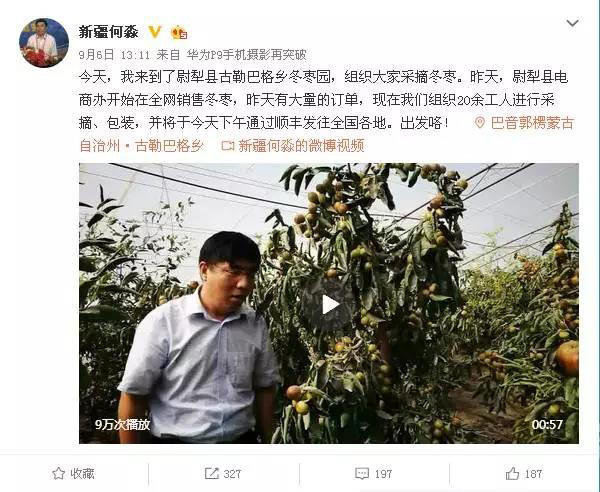Screen dimensions: 600x492
Task: Open the 新疆何淼 profile avatar
Action: (x=44, y=43)
